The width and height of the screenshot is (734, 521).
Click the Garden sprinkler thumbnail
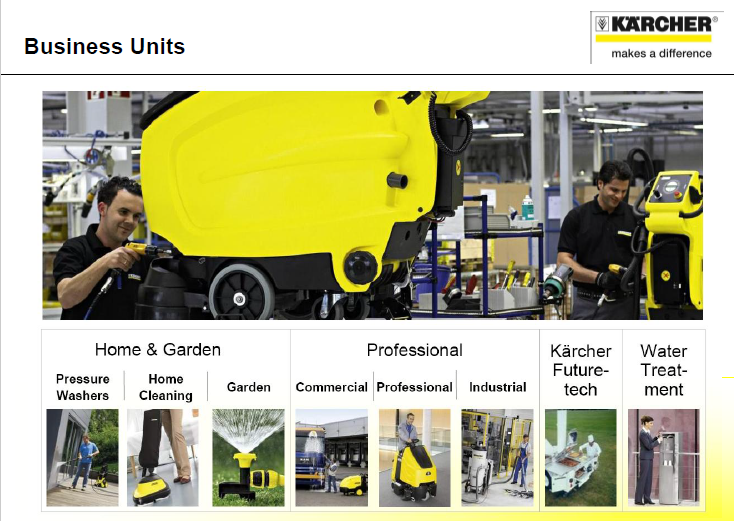coord(248,457)
